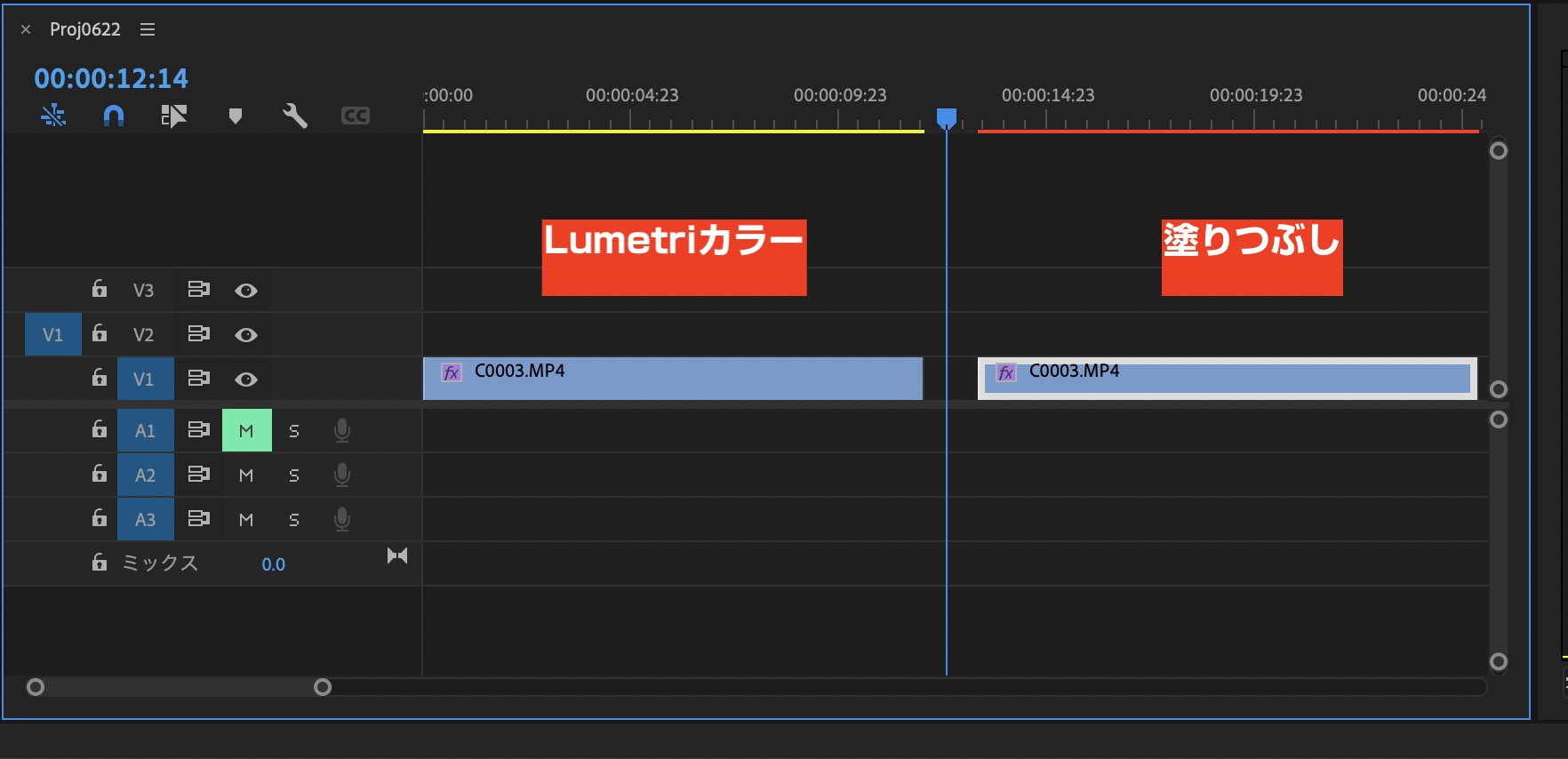Image resolution: width=1568 pixels, height=759 pixels.
Task: Click right handle of horizontal zoom scrollbar
Action: pos(323,687)
